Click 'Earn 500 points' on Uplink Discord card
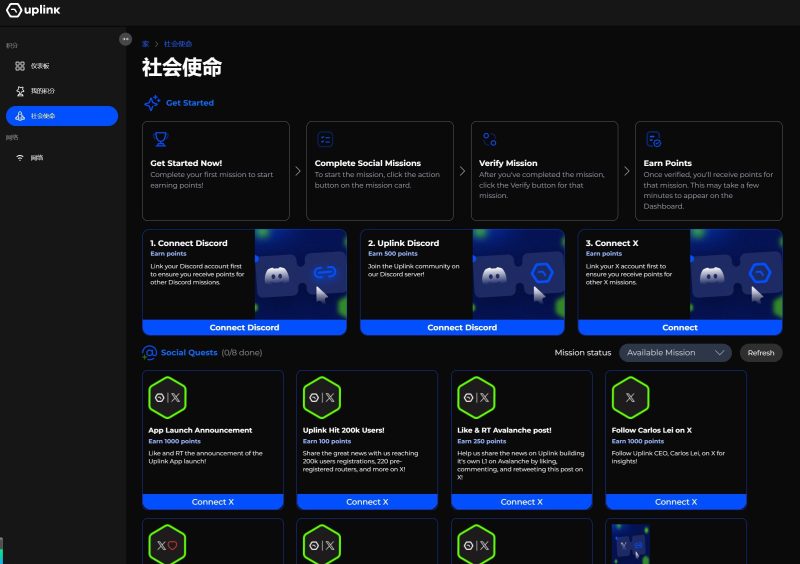Viewport: 800px width, 564px height. pyautogui.click(x=393, y=254)
